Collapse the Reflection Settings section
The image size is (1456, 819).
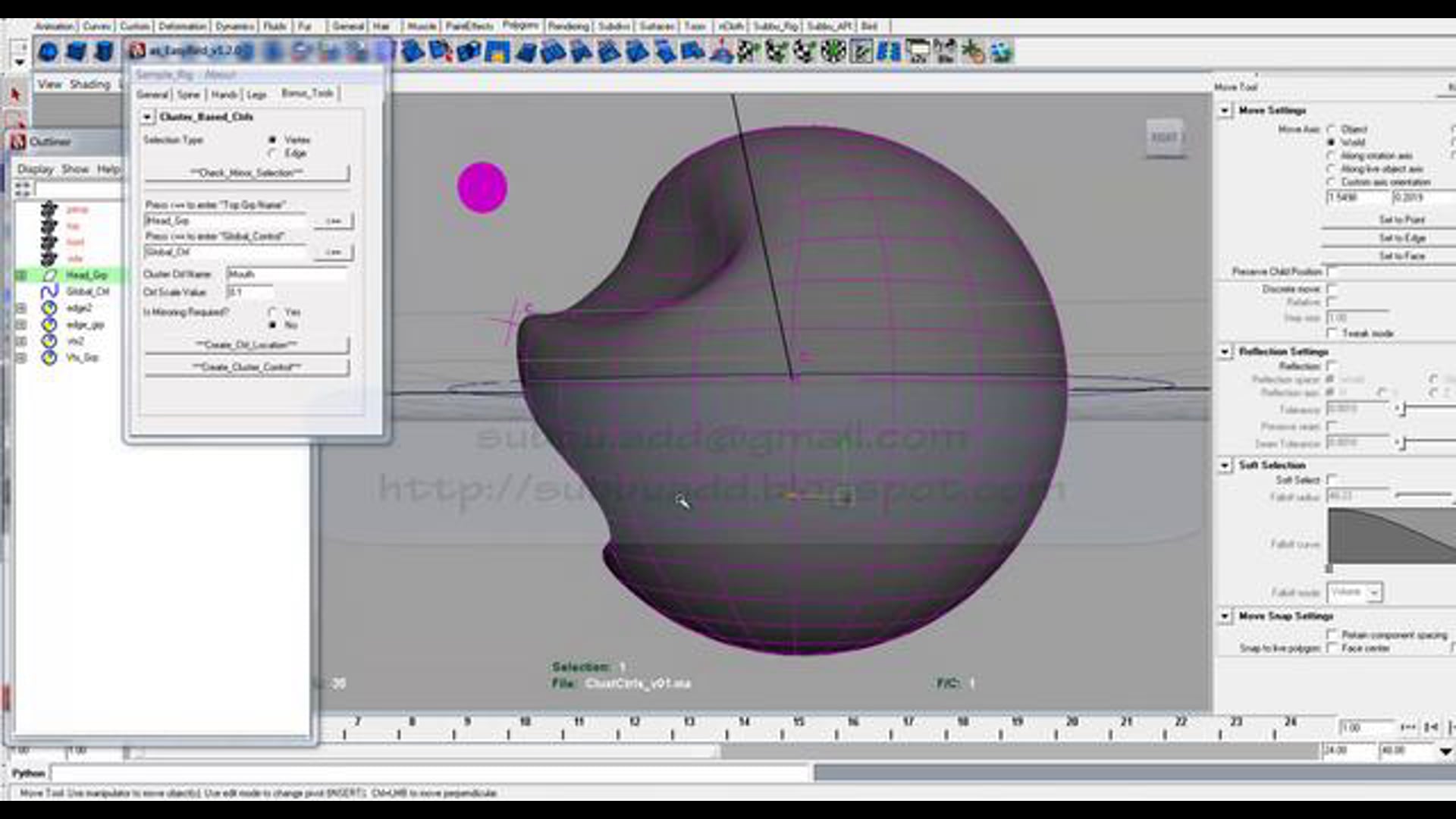pyautogui.click(x=1225, y=352)
